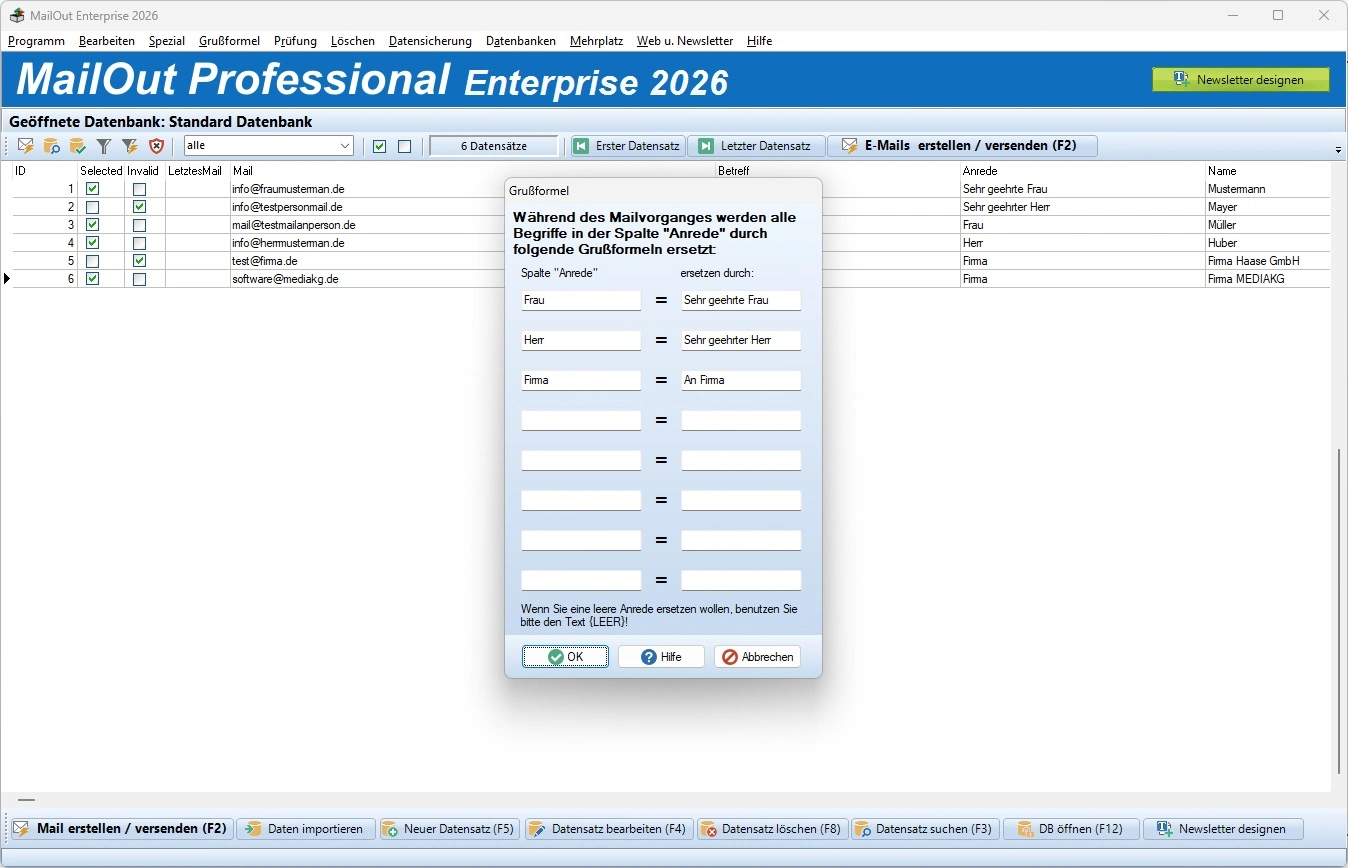Click the Hilfe button in dialog
This screenshot has width=1348, height=868.
(661, 657)
